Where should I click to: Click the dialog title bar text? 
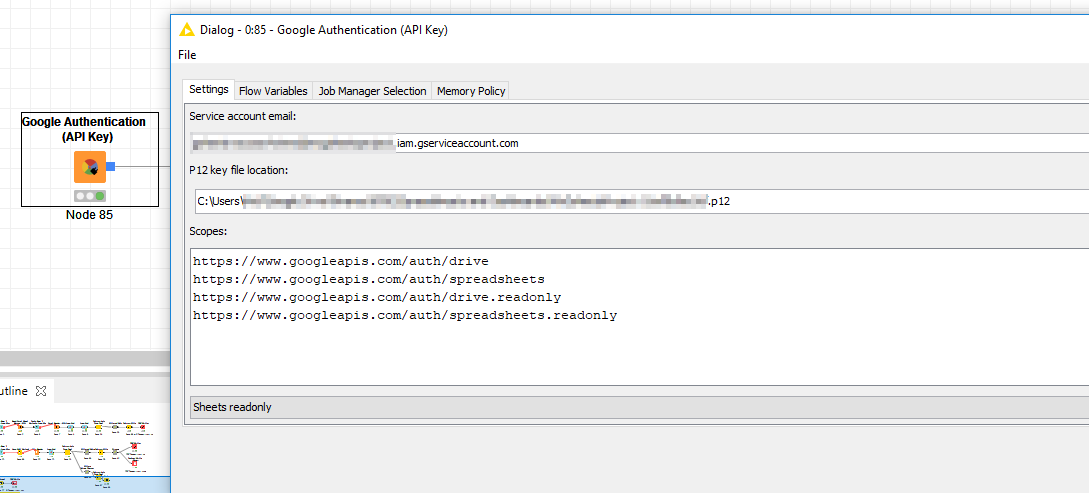[x=324, y=30]
